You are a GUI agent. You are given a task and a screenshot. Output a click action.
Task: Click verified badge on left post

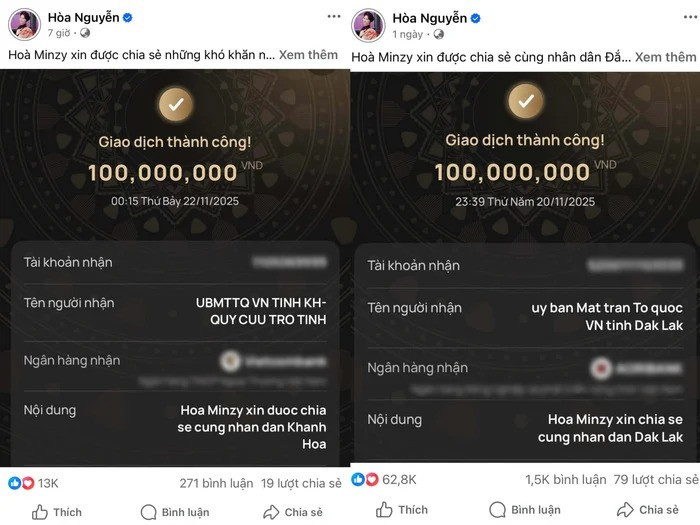(x=128, y=18)
